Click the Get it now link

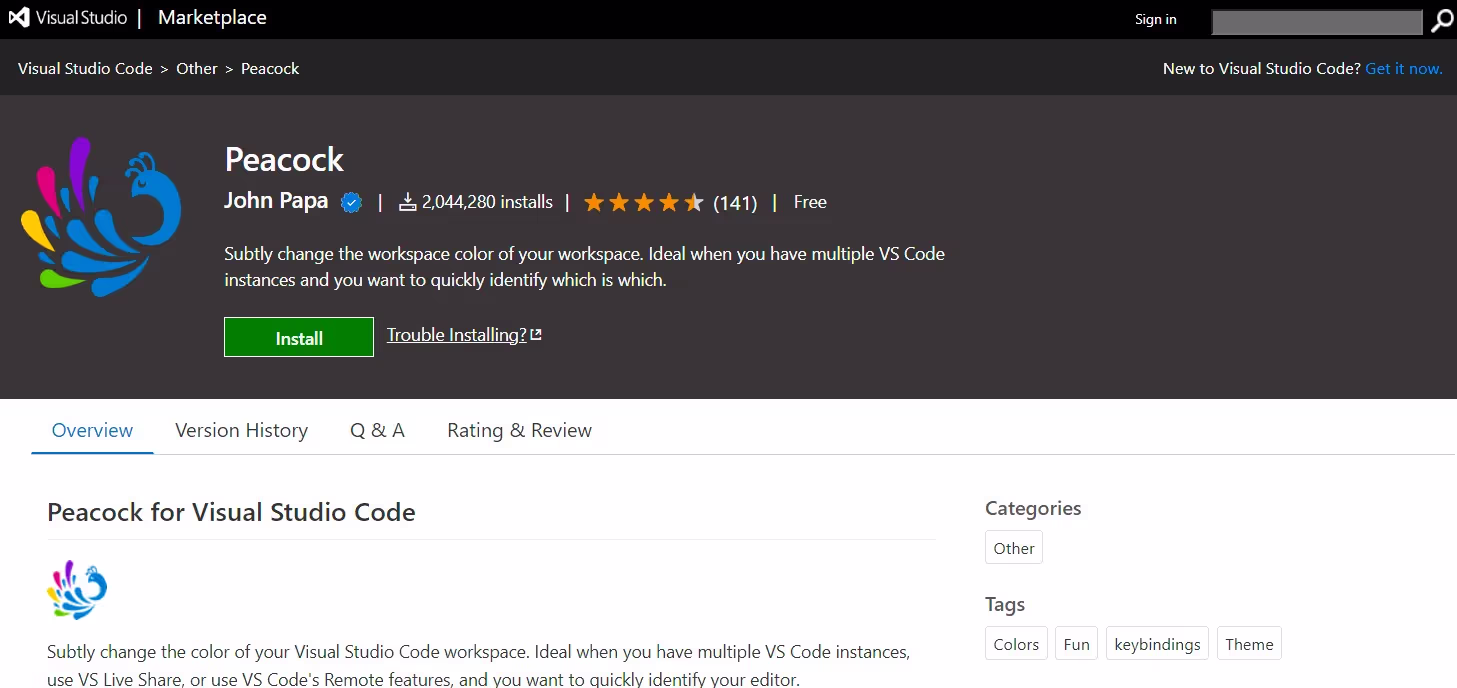click(x=1404, y=69)
